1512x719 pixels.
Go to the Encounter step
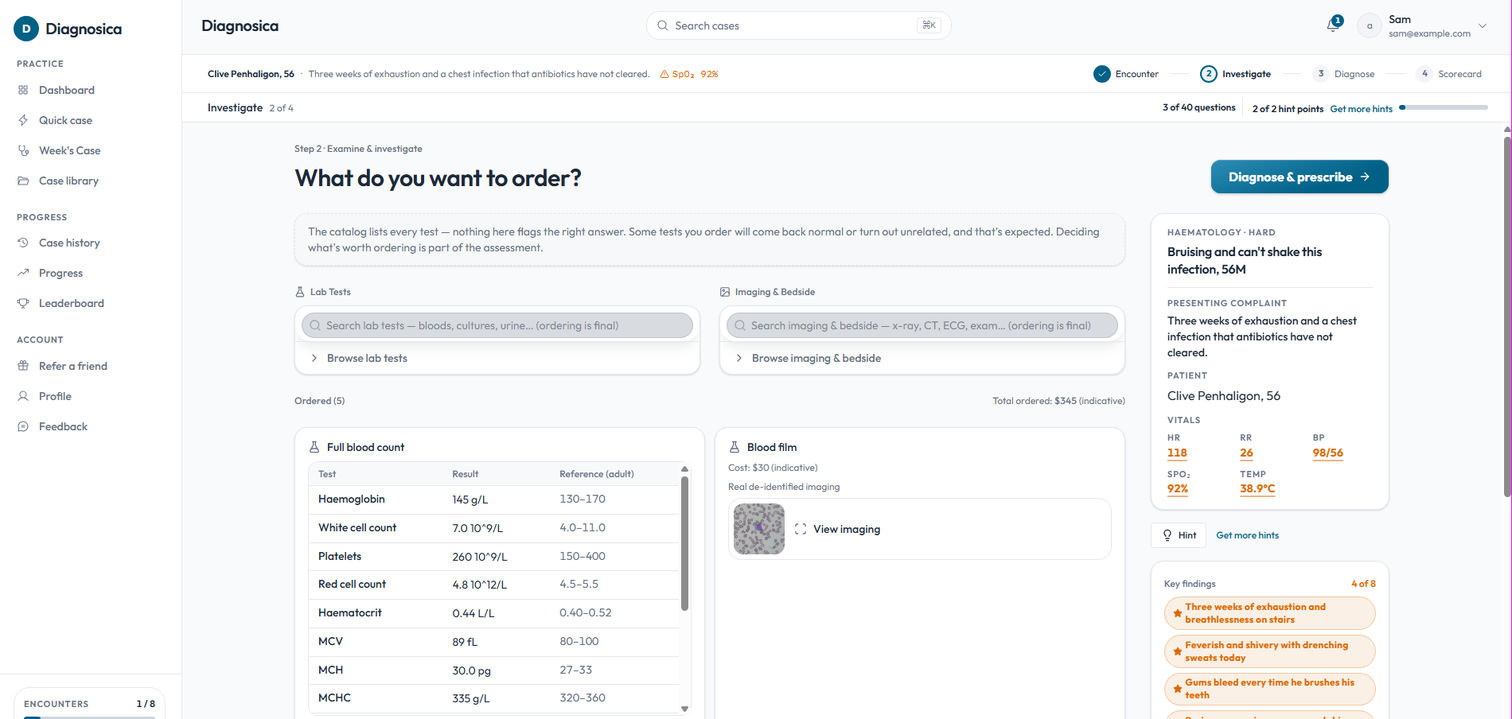(1126, 74)
